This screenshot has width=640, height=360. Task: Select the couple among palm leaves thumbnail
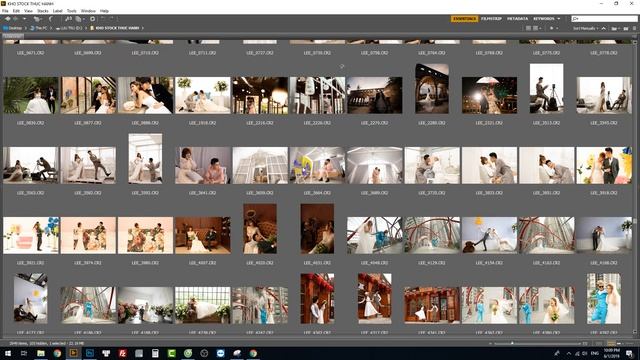[x=31, y=96]
